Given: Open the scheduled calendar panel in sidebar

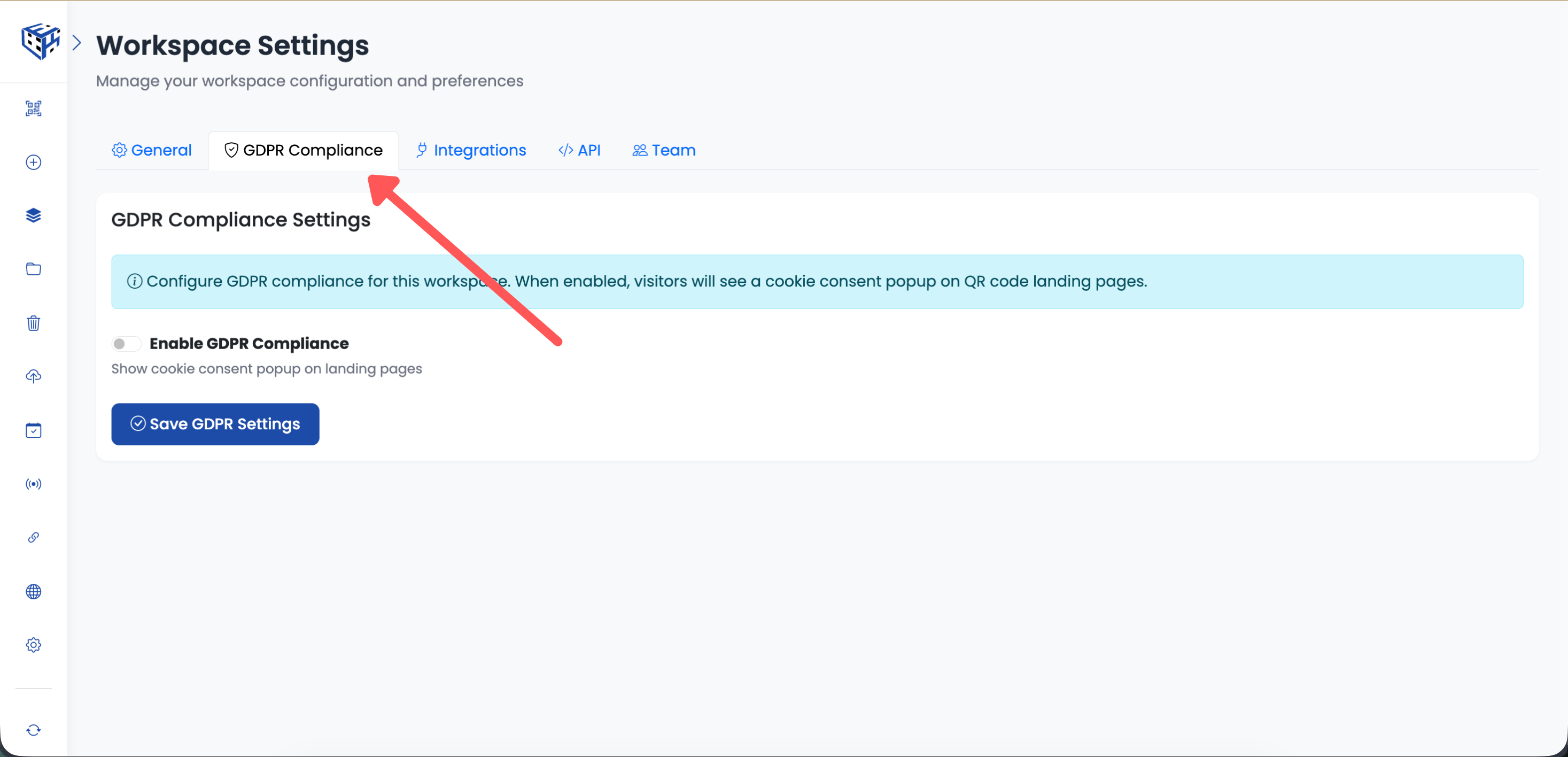Looking at the screenshot, I should [34, 430].
